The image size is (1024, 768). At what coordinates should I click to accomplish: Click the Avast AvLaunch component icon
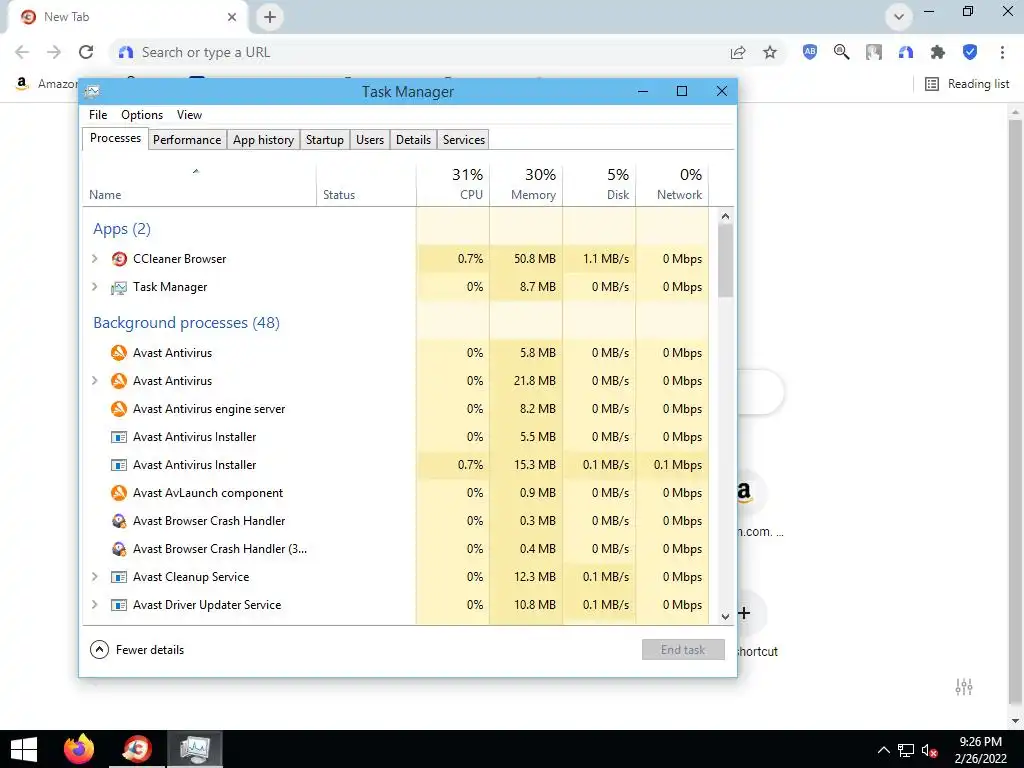click(119, 493)
